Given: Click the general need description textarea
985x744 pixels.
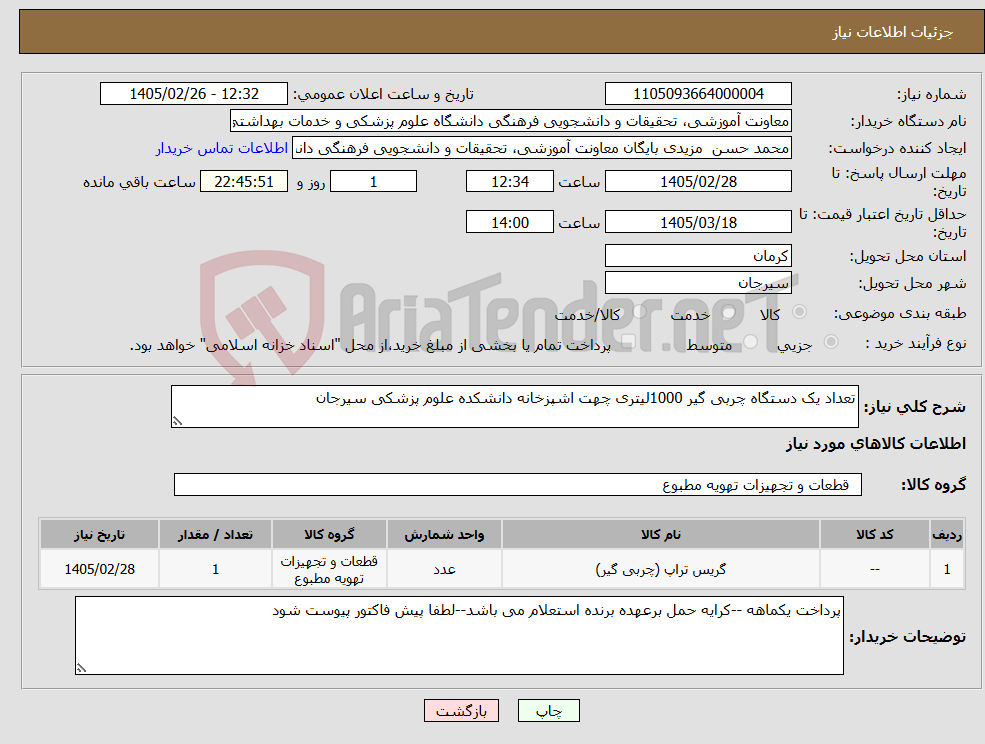Looking at the screenshot, I should (514, 407).
